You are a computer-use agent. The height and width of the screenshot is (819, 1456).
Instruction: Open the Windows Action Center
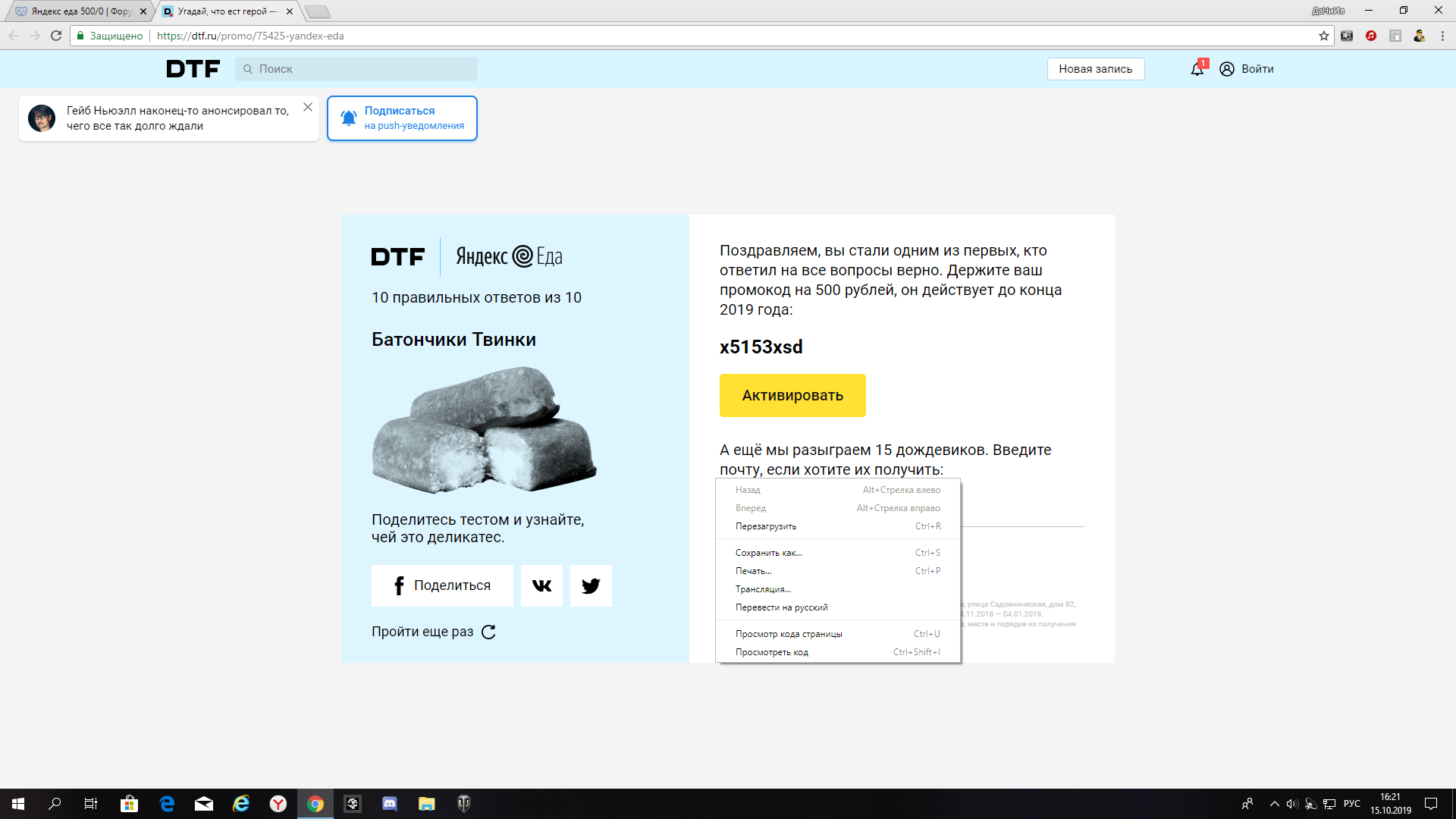(x=1431, y=804)
